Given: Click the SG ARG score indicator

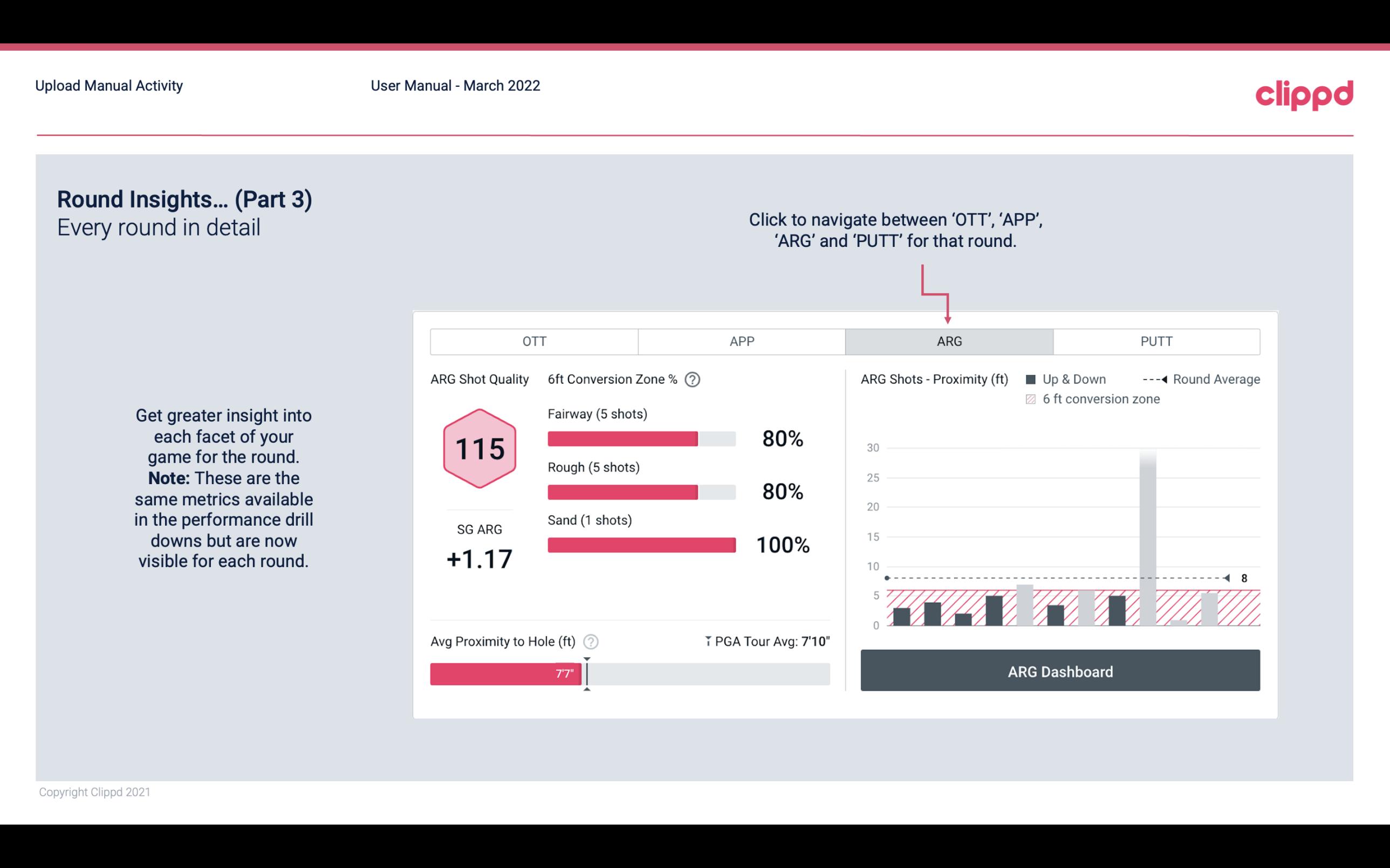Looking at the screenshot, I should click(479, 557).
